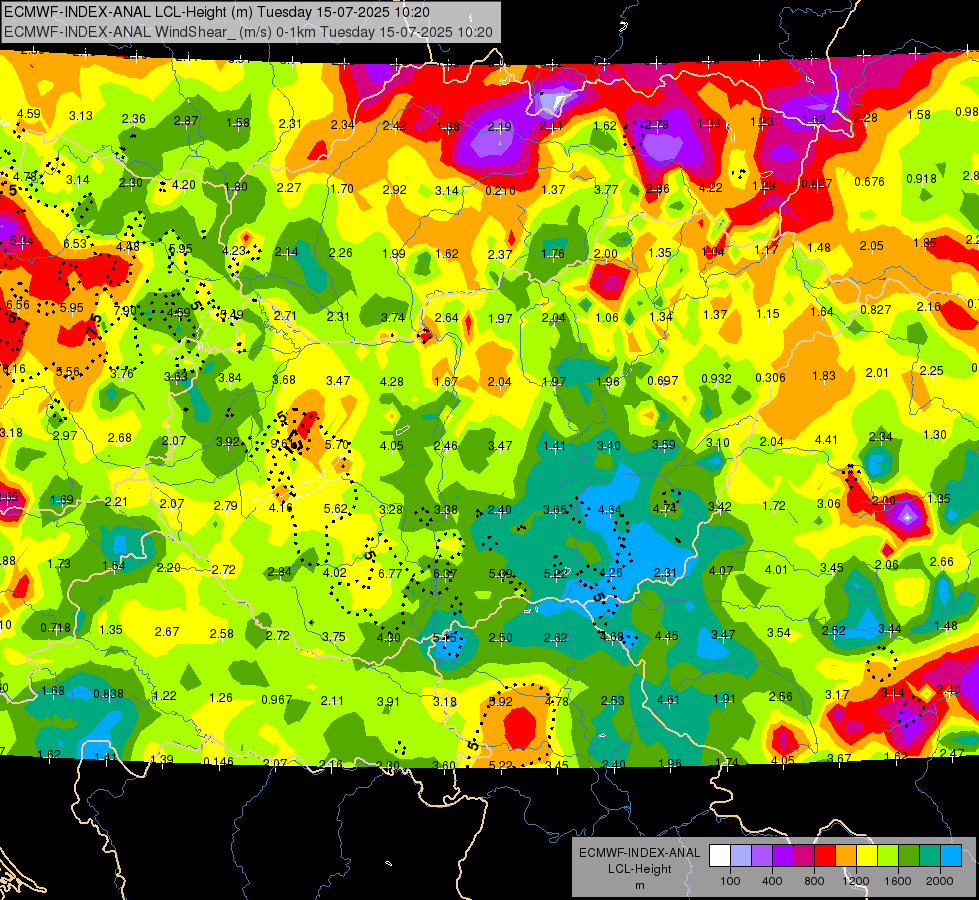Click wind shear value 4.48
Screen dimensions: 979x900
pos(128,247)
